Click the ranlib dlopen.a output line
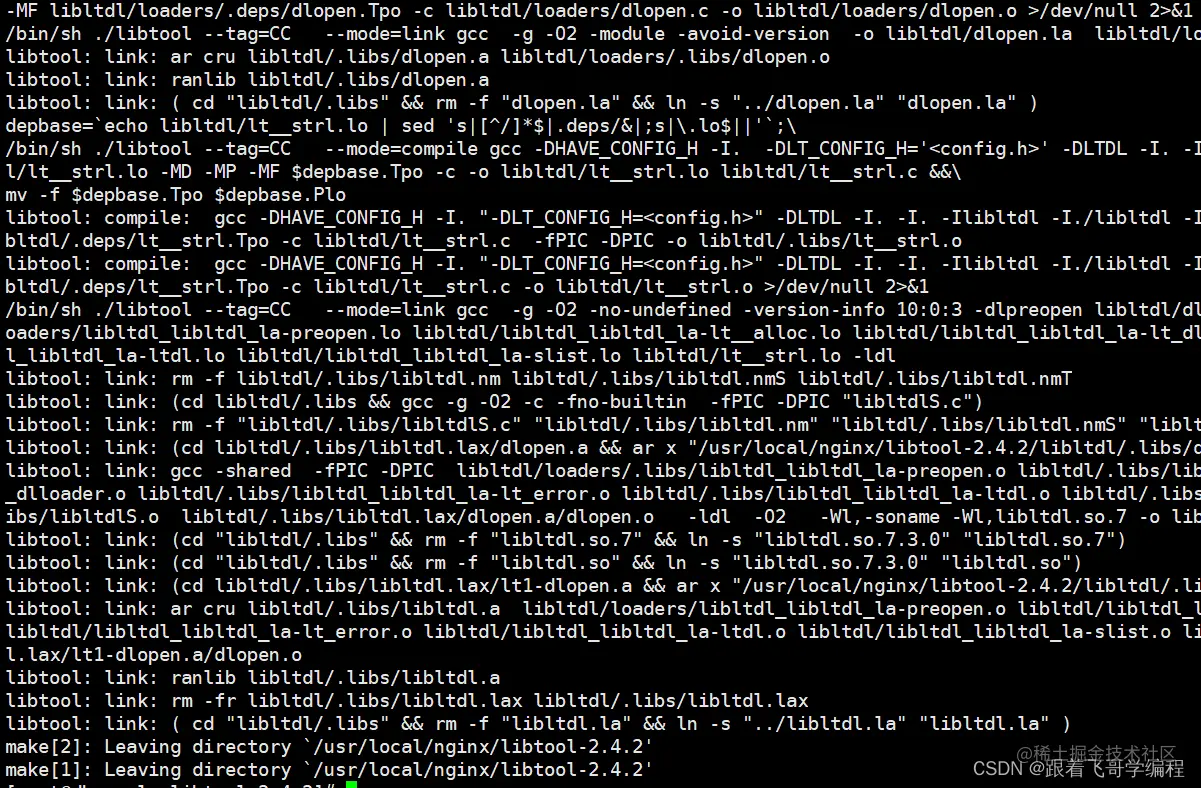Viewport: 1201px width, 788px height. (x=248, y=80)
